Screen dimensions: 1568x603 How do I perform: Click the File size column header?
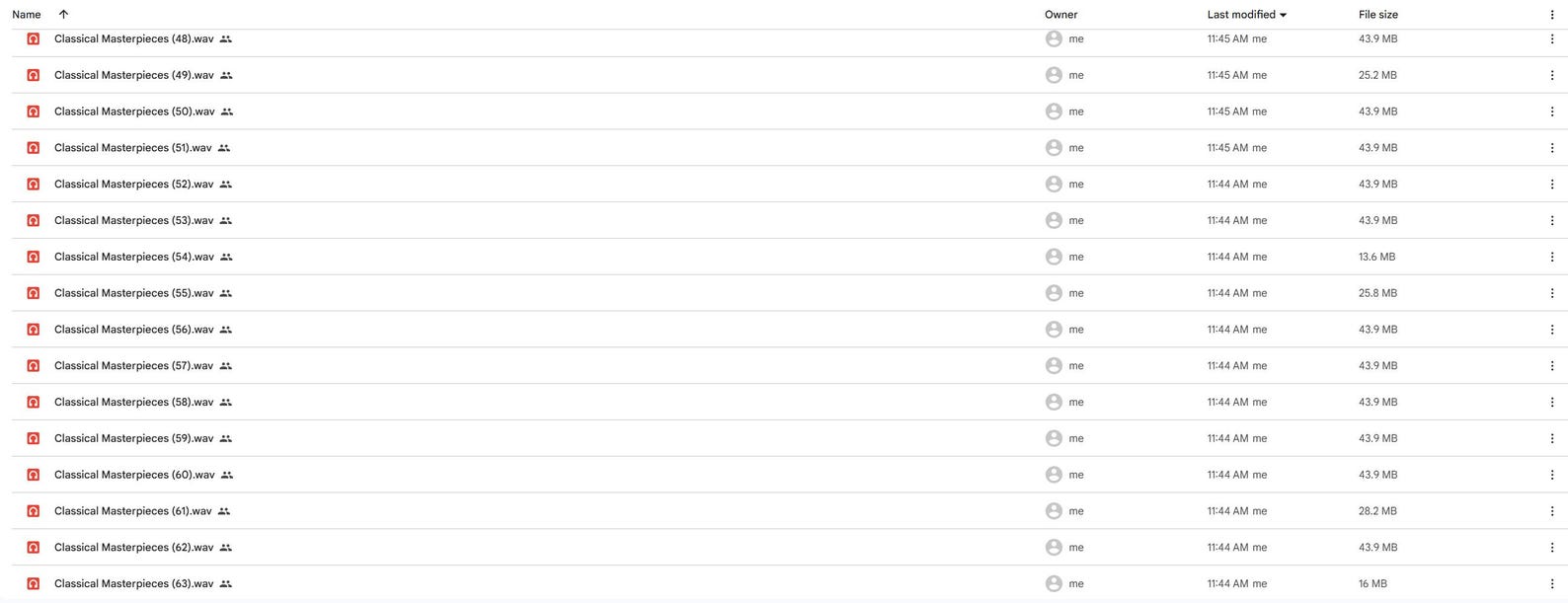click(x=1377, y=15)
